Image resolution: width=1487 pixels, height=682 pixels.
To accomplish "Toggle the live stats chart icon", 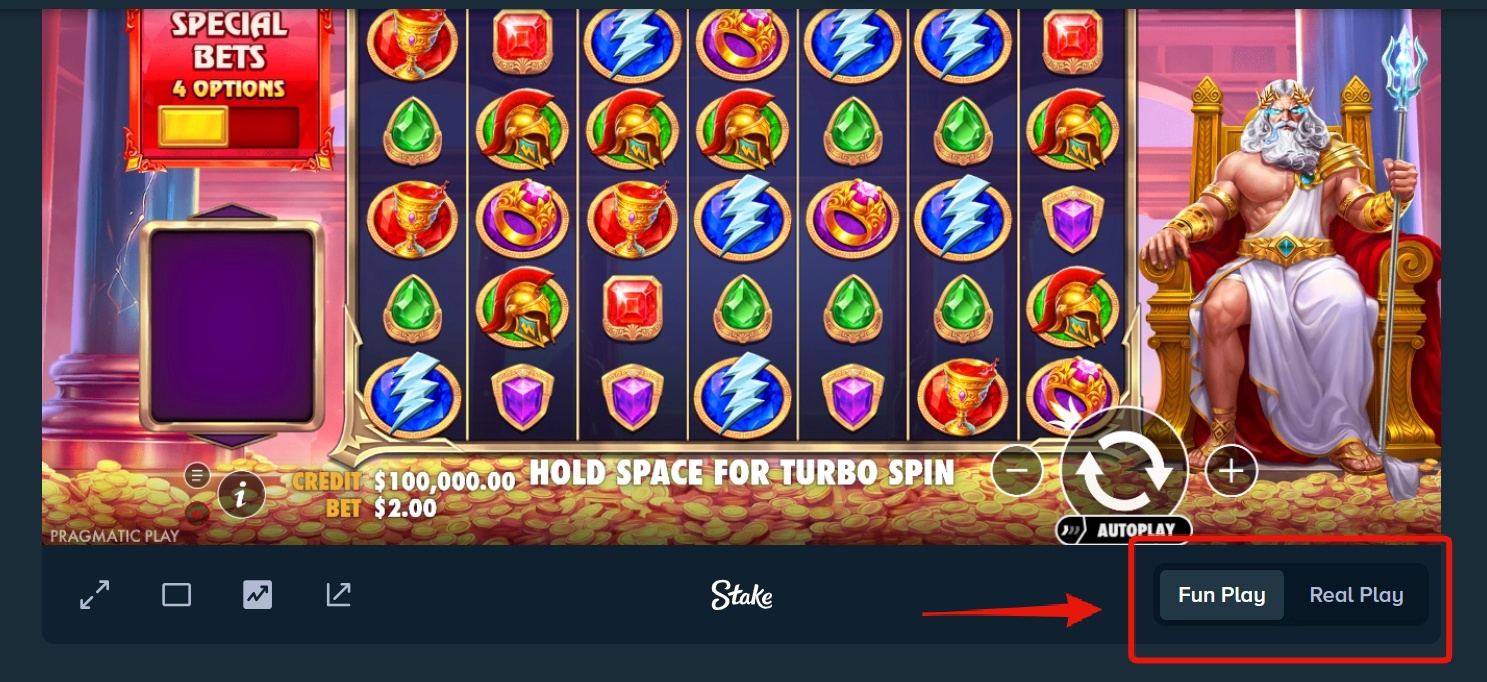I will (257, 595).
